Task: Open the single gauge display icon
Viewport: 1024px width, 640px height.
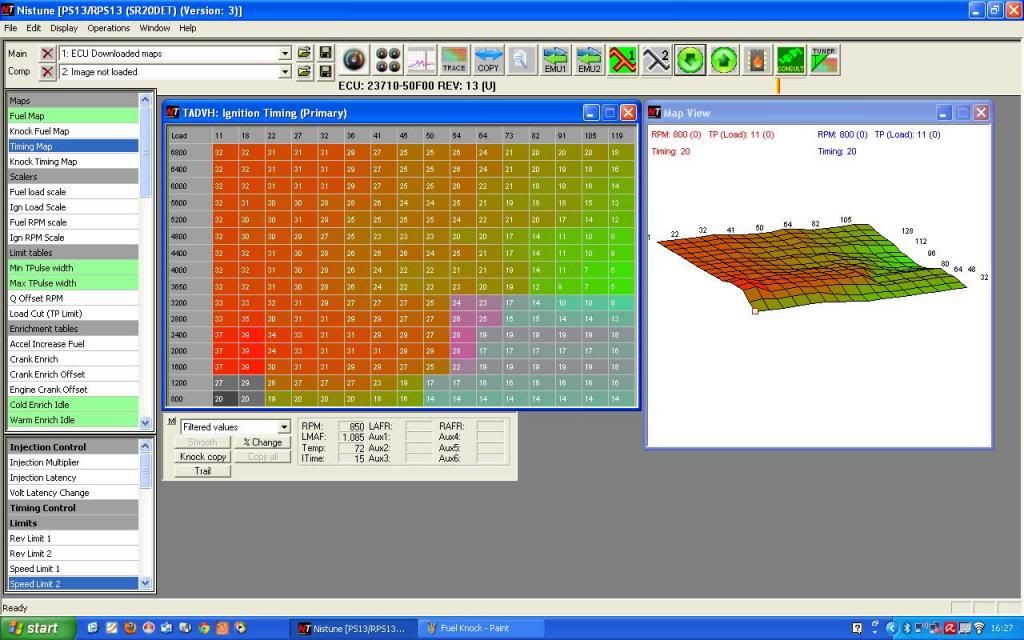Action: (x=355, y=60)
